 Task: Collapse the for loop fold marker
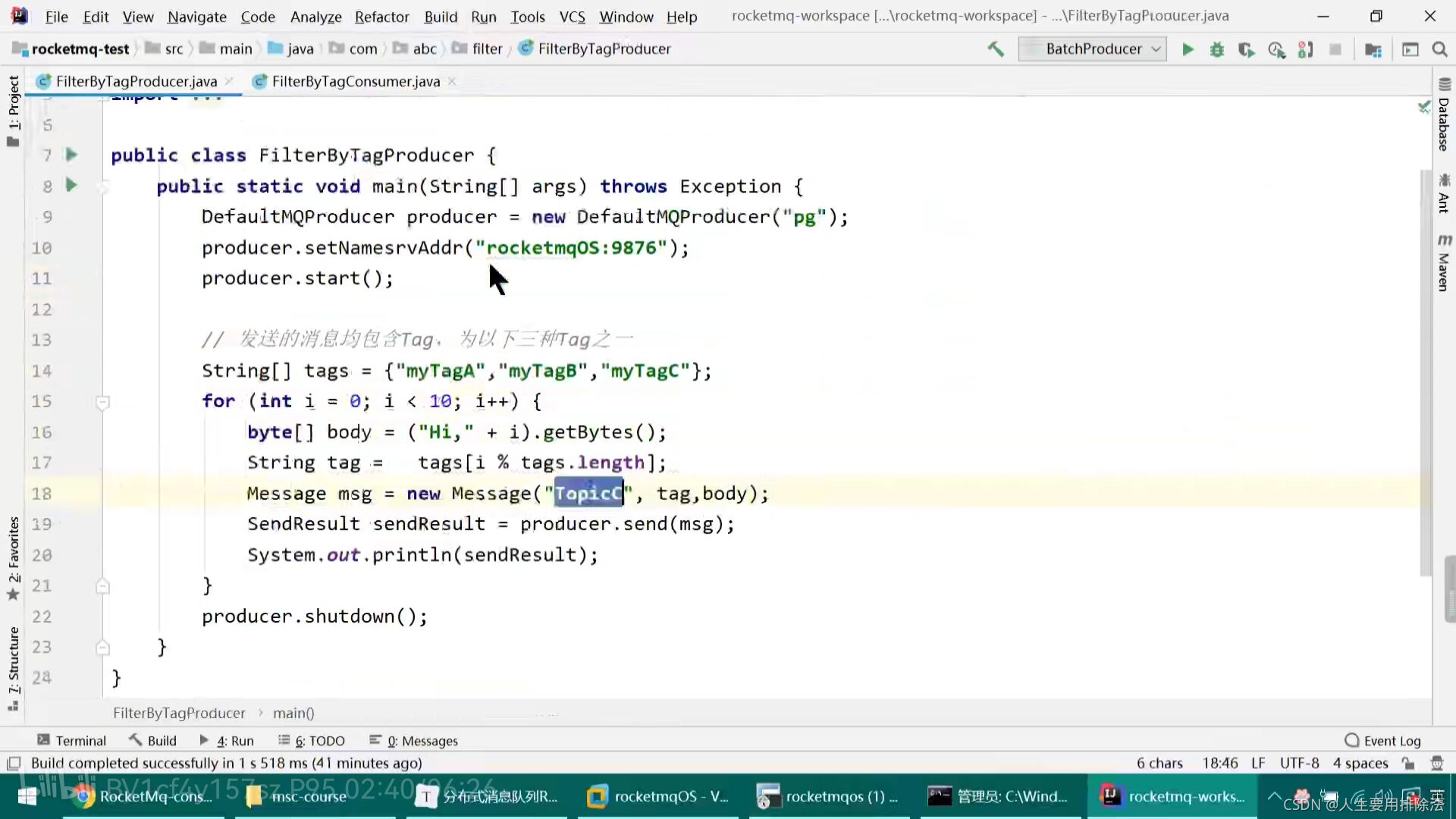point(103,402)
